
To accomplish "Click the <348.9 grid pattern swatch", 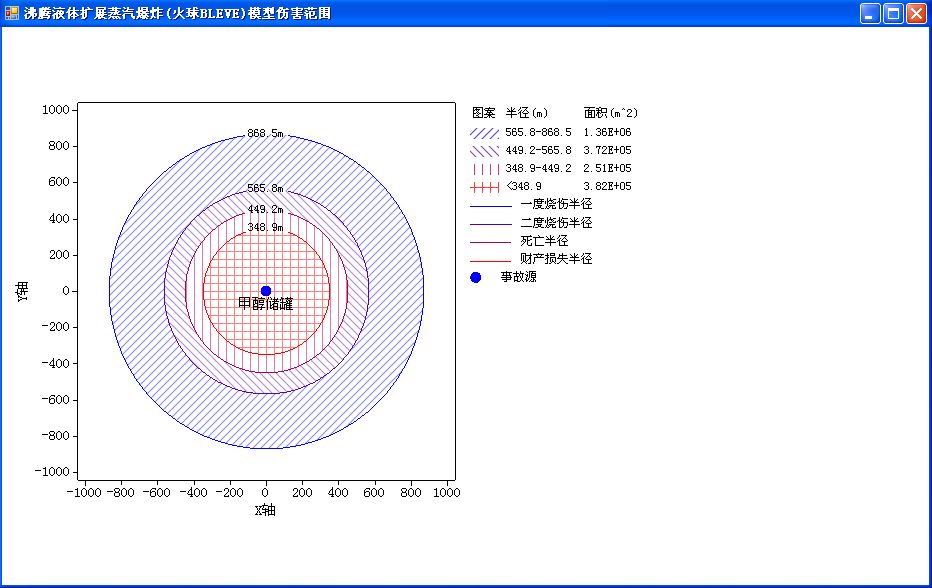I will [484, 187].
